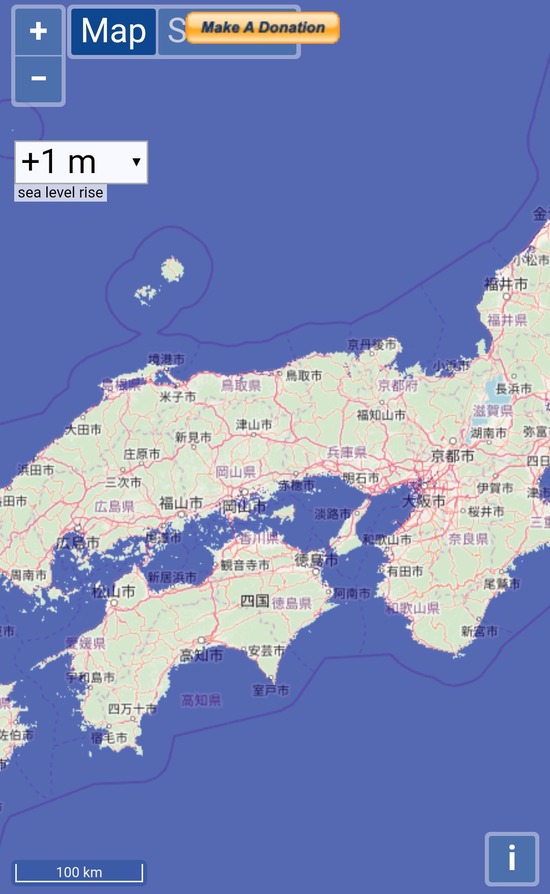The width and height of the screenshot is (550, 894).
Task: Click the 大阪市 city label
Action: click(423, 501)
